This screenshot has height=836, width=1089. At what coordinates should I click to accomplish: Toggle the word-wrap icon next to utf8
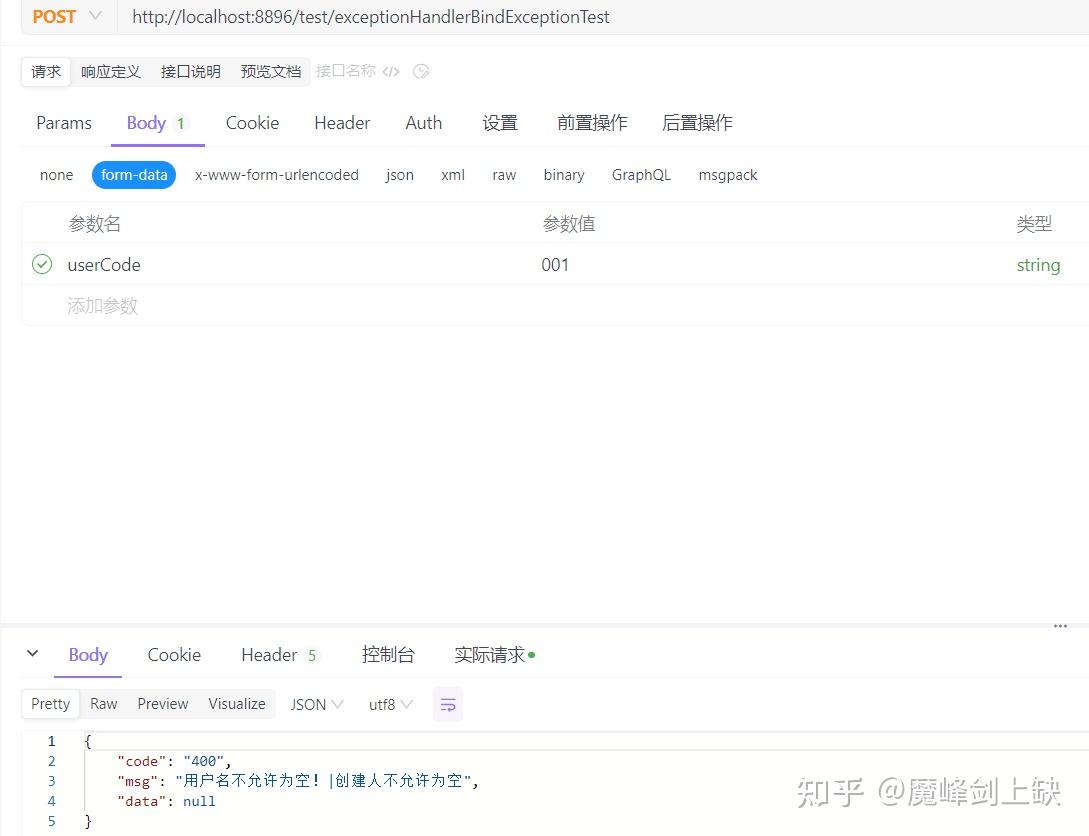pyautogui.click(x=447, y=704)
